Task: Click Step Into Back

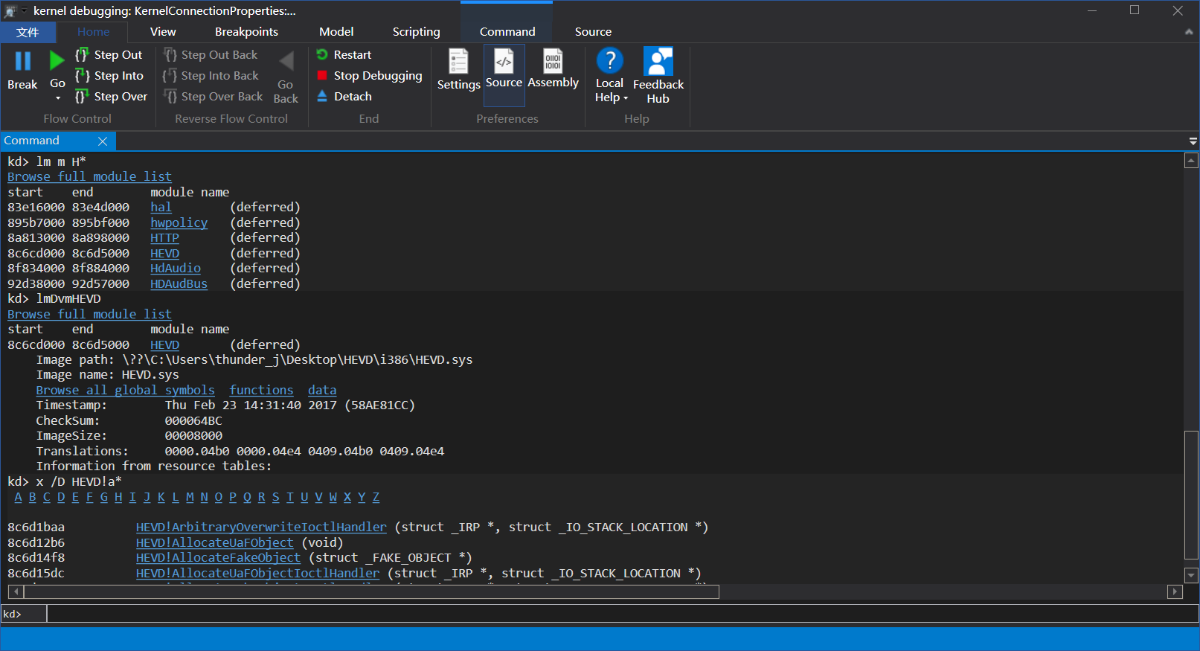Action: pos(211,76)
